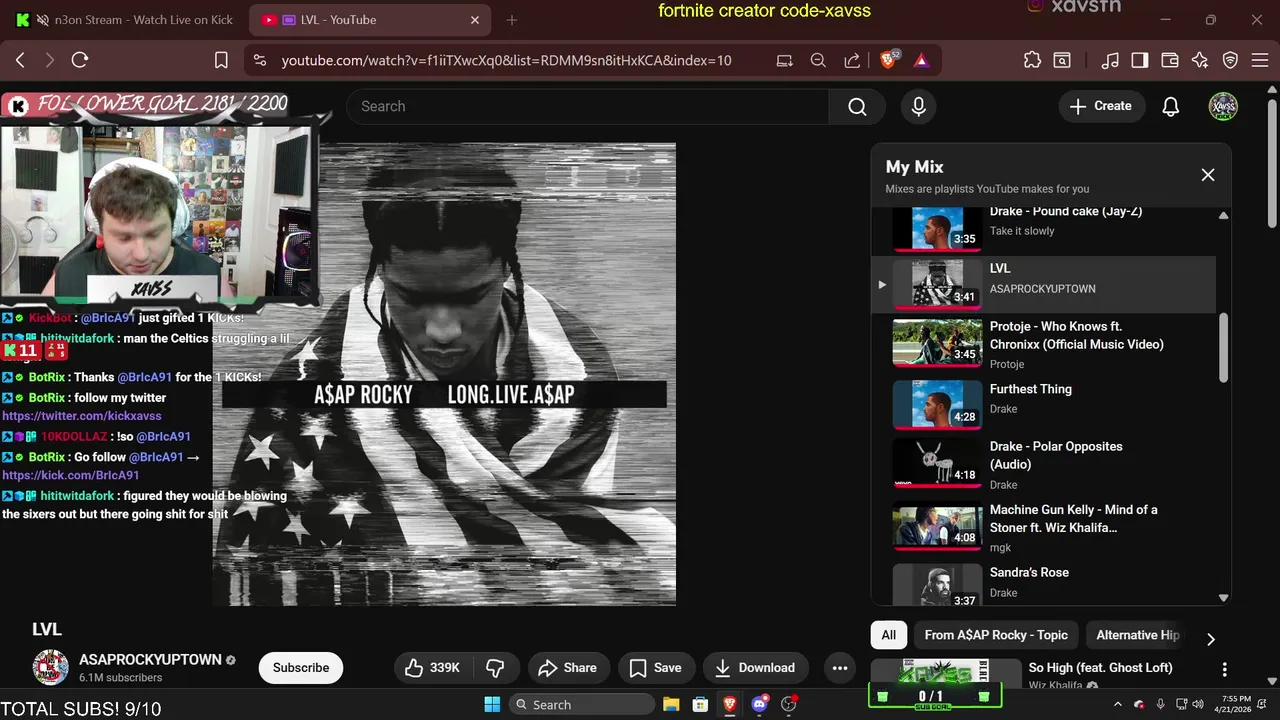Click the address bar URL
1280x720 pixels.
pyautogui.click(x=506, y=60)
